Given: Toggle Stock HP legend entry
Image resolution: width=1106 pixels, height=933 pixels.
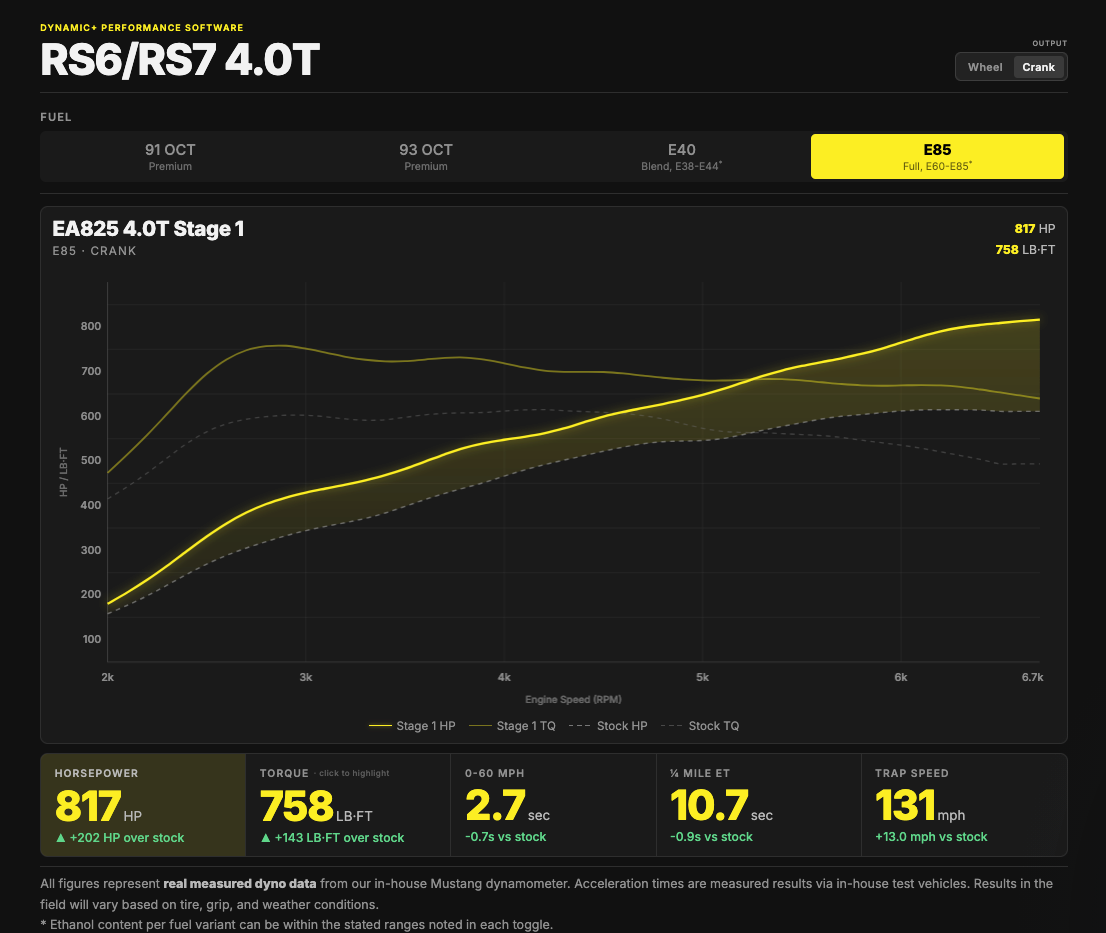Looking at the screenshot, I should tap(608, 726).
